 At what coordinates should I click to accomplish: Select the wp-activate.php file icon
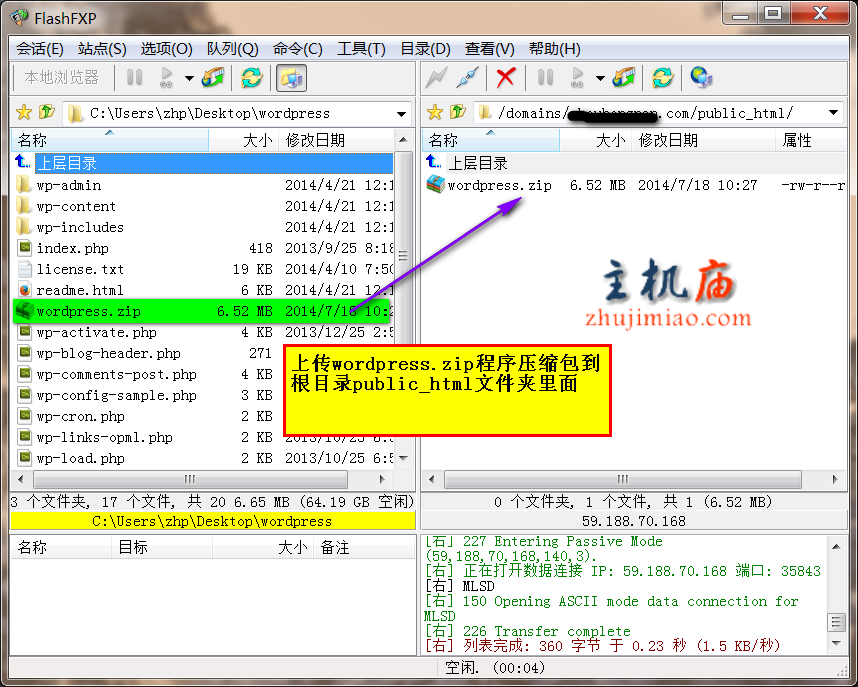pos(24,332)
